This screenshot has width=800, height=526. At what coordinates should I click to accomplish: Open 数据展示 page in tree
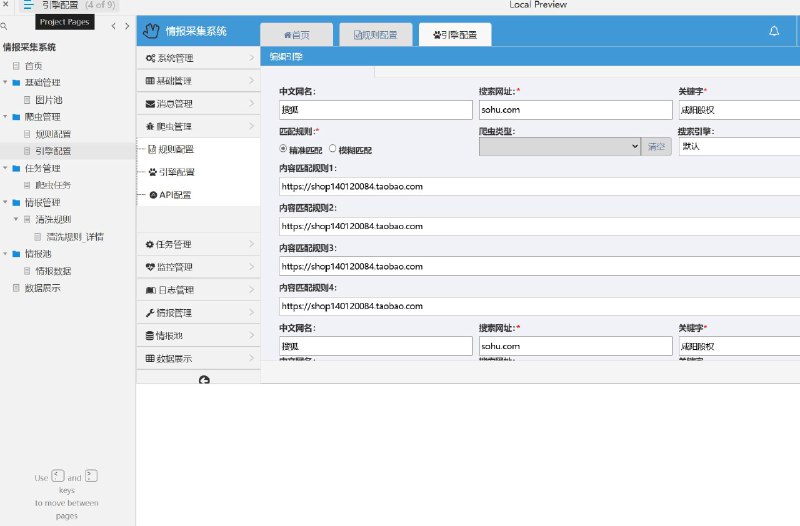42,288
